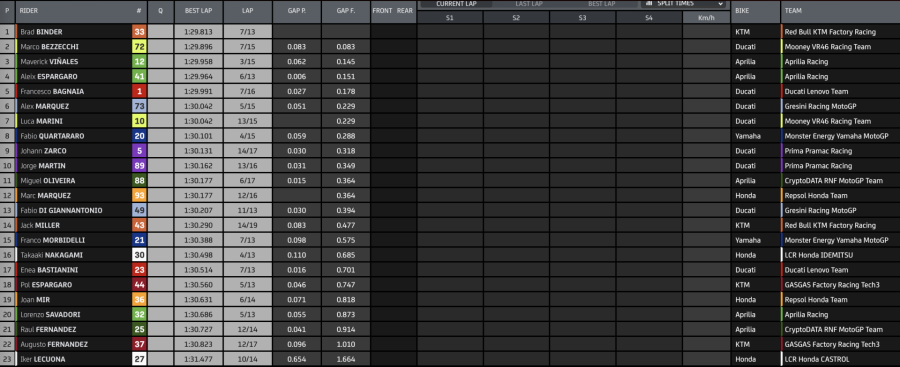Click gap to first value 1.010

point(346,345)
